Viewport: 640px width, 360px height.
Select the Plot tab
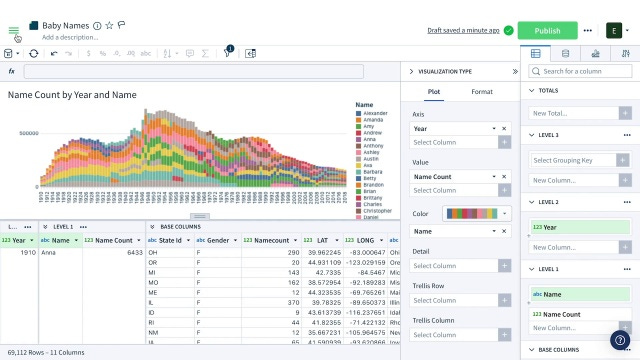(433, 92)
